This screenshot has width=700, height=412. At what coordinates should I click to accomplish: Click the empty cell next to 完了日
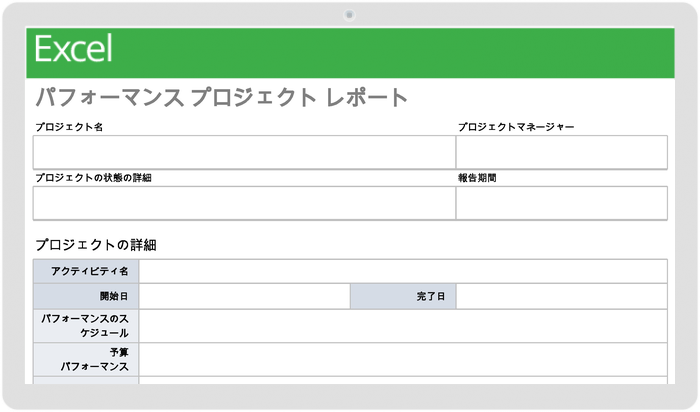point(562,296)
